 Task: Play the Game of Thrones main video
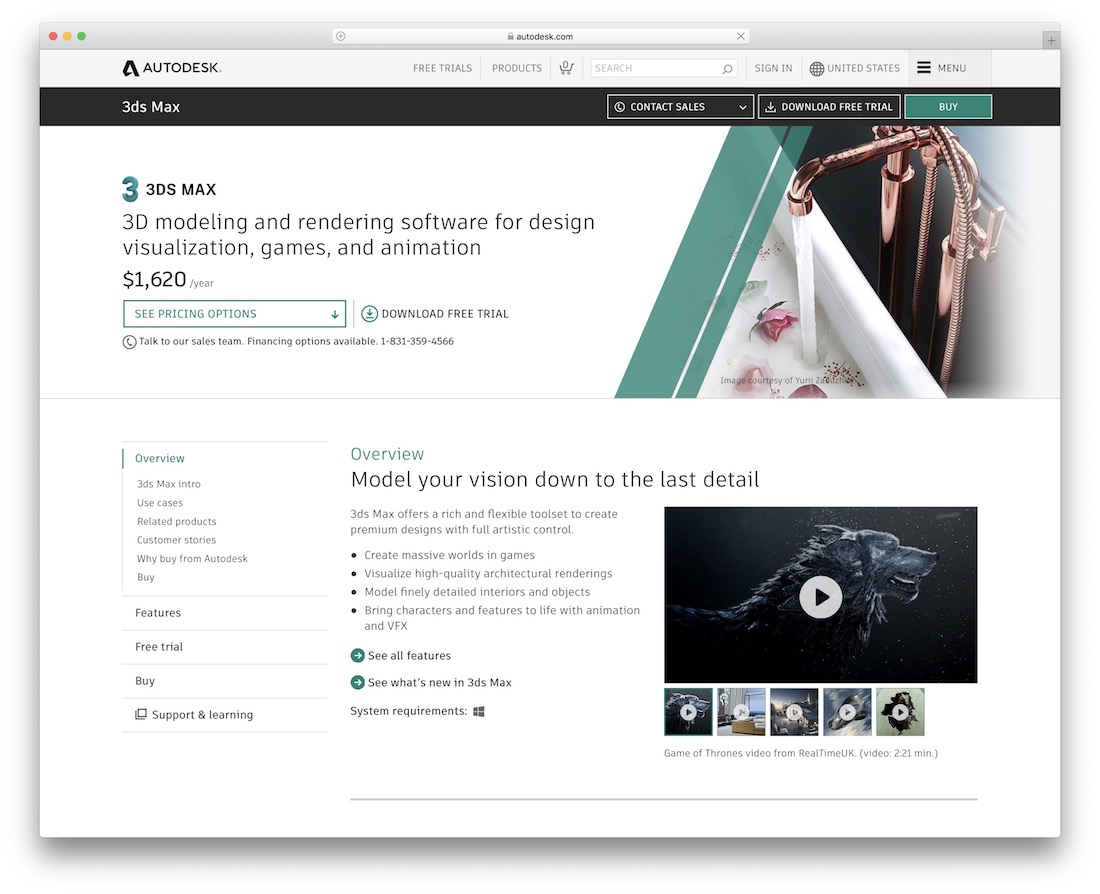tap(820, 597)
